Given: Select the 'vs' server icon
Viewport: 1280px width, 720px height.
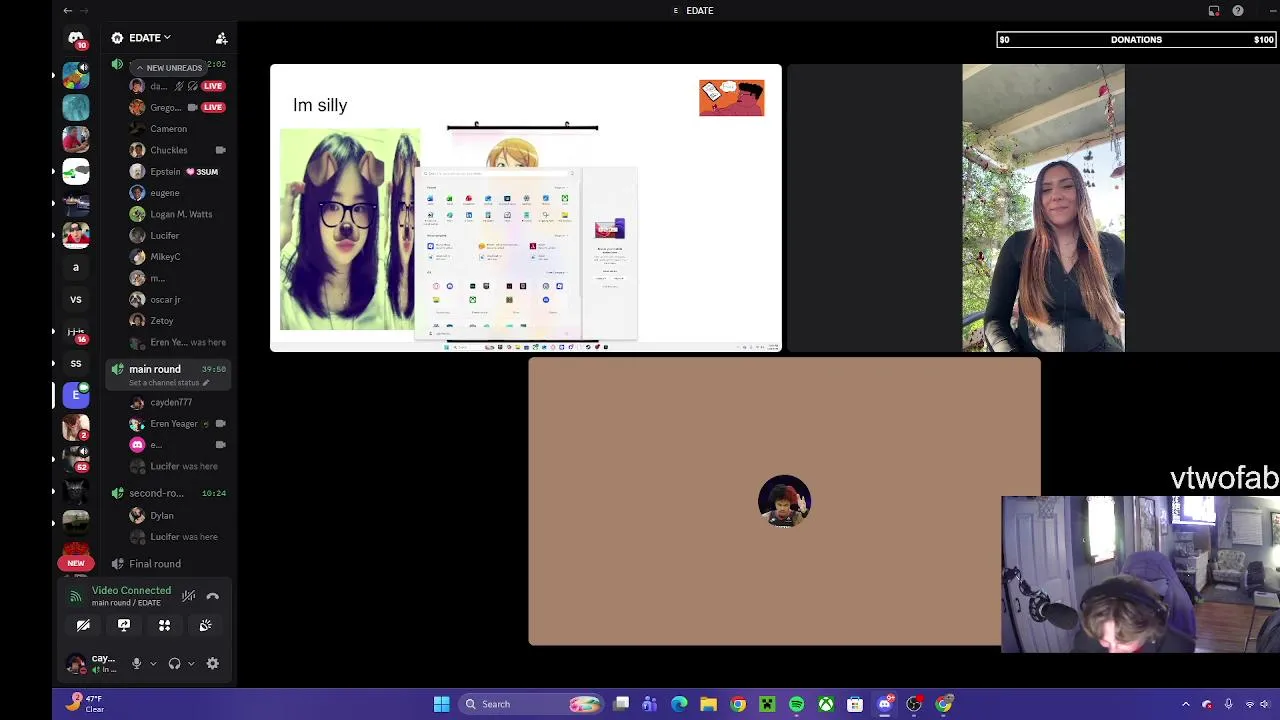Looking at the screenshot, I should 76,299.
